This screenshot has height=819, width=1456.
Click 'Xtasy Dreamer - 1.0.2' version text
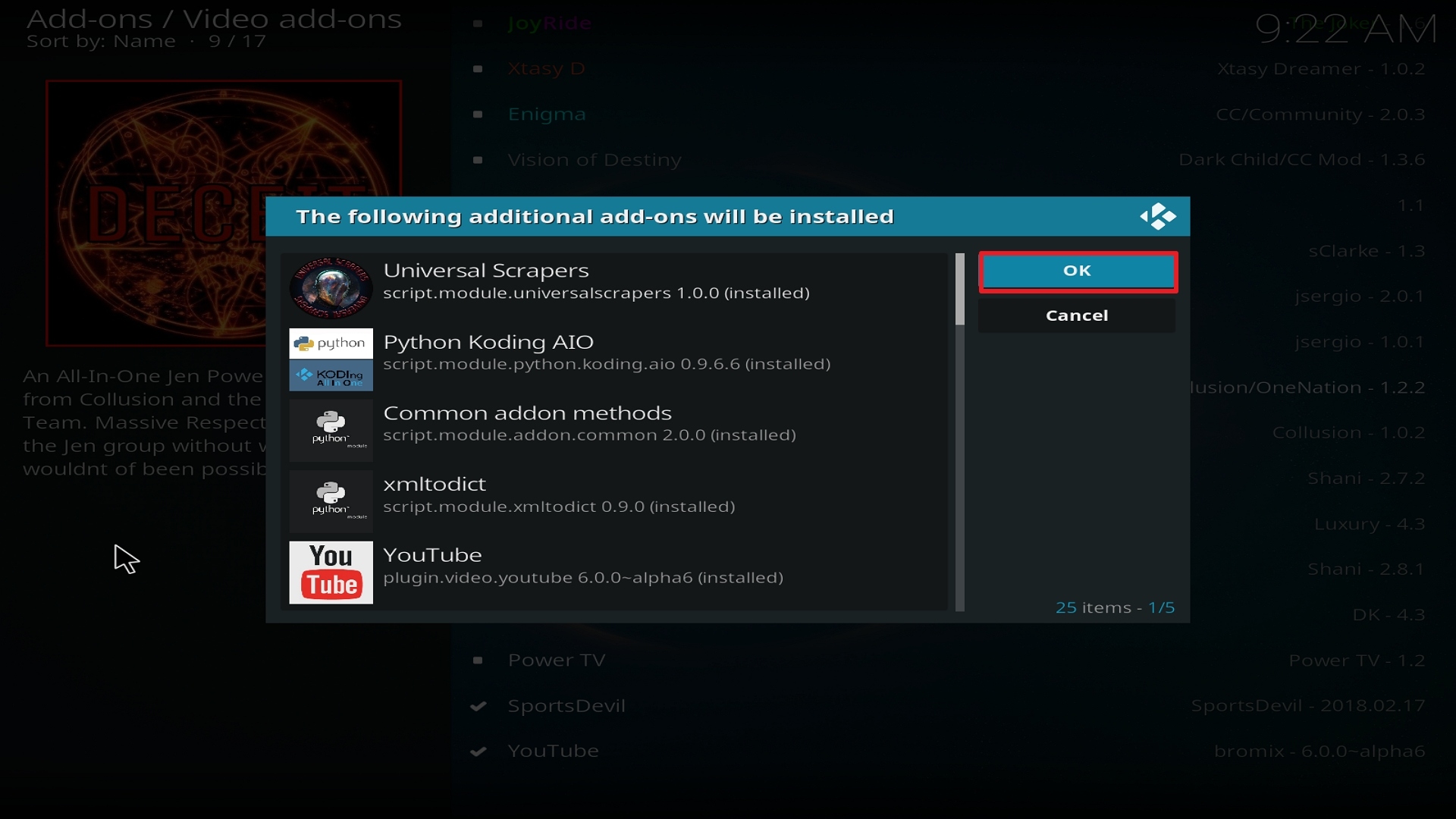pos(1321,69)
